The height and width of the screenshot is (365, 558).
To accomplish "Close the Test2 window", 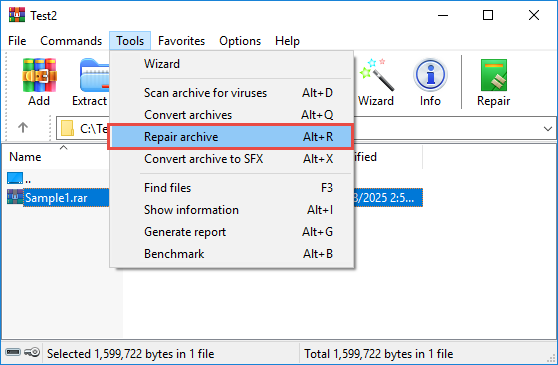I will (x=534, y=15).
